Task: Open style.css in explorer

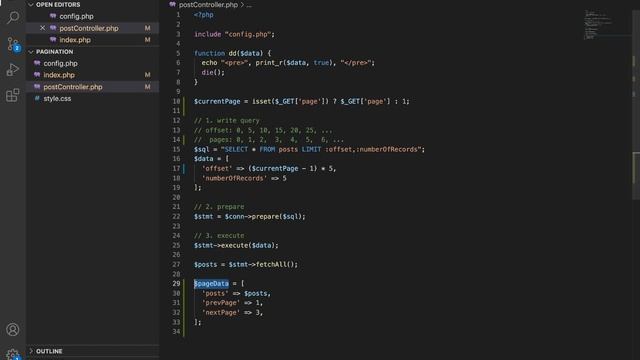Action: click(57, 99)
